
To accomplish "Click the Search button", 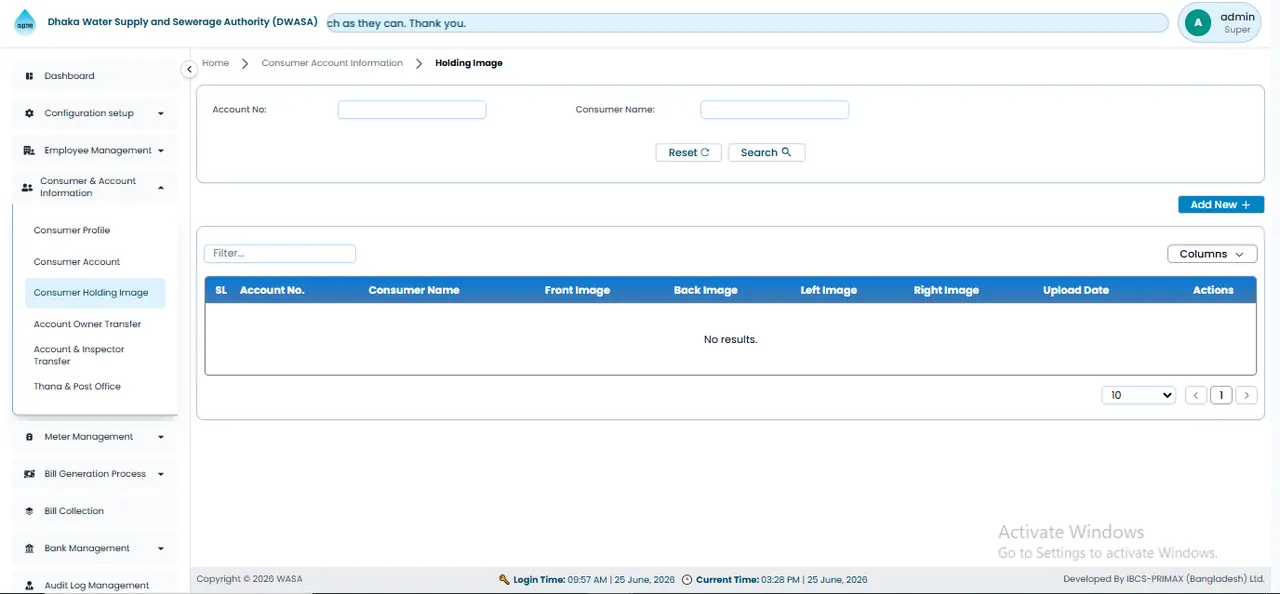I will click(766, 152).
